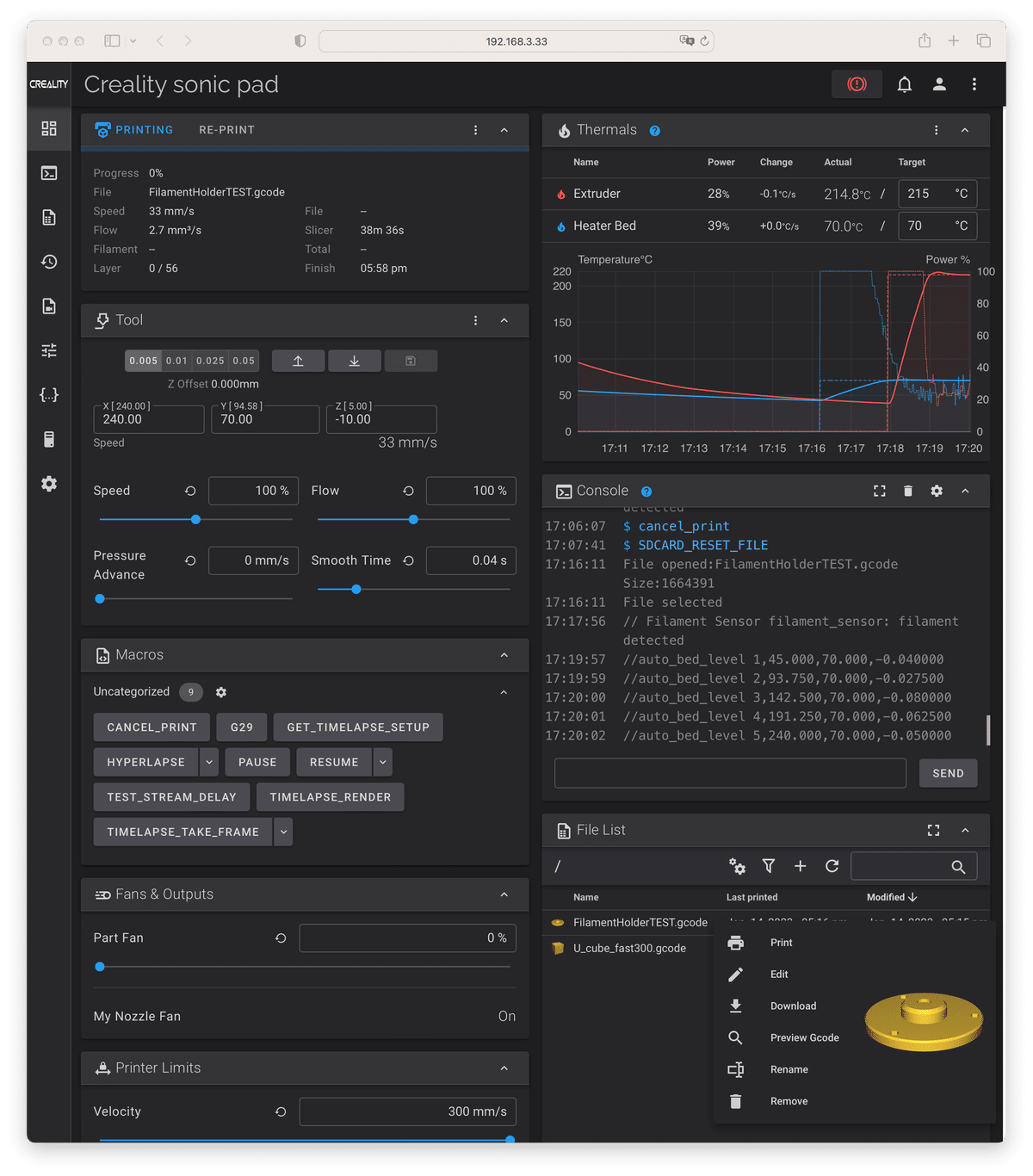Select 0.025 Z offset step
This screenshot has height=1176, width=1033.
210,361
